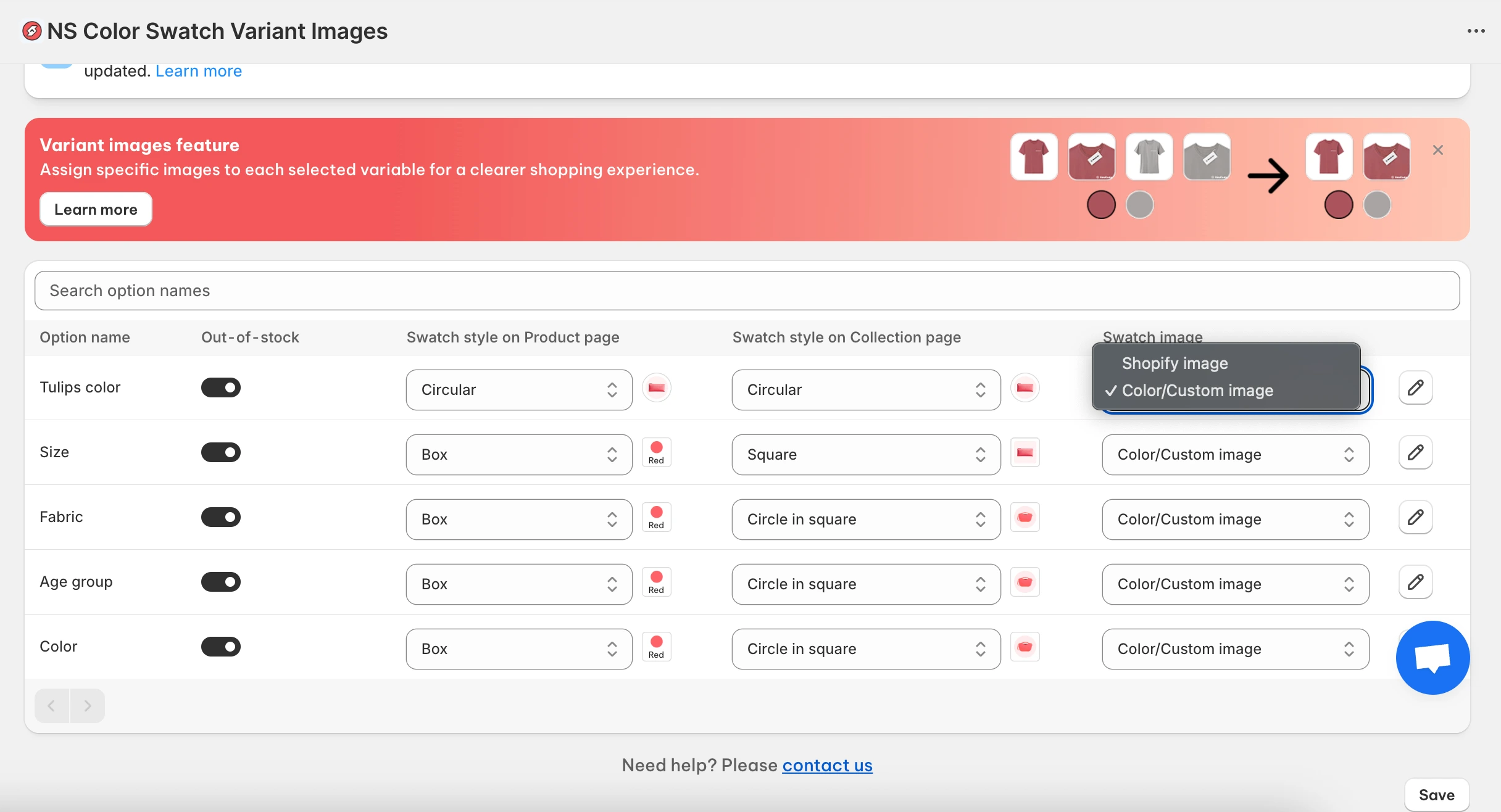
Task: Open the Fabric row edit pencil
Action: (x=1415, y=517)
